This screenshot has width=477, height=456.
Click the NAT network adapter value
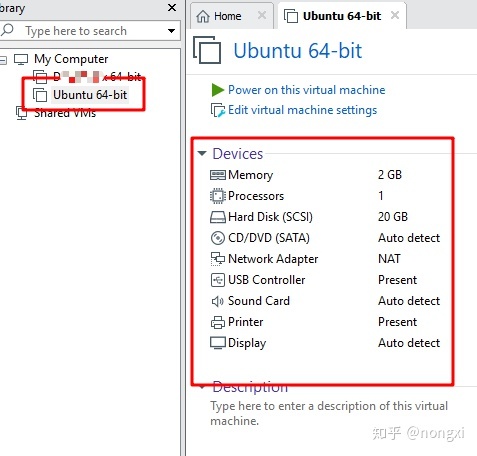389,259
